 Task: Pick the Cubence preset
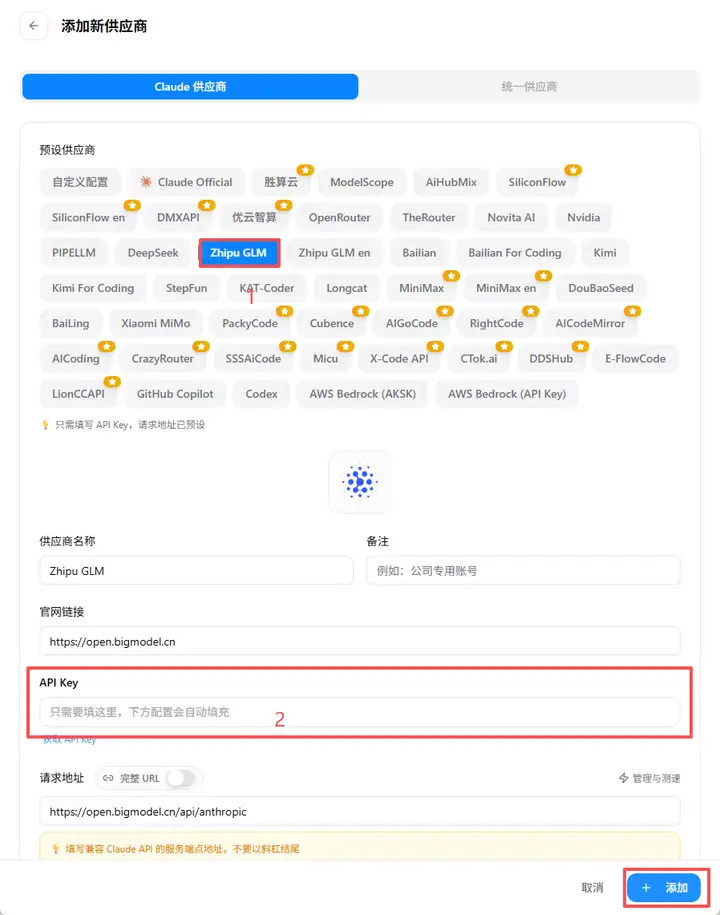pos(331,323)
